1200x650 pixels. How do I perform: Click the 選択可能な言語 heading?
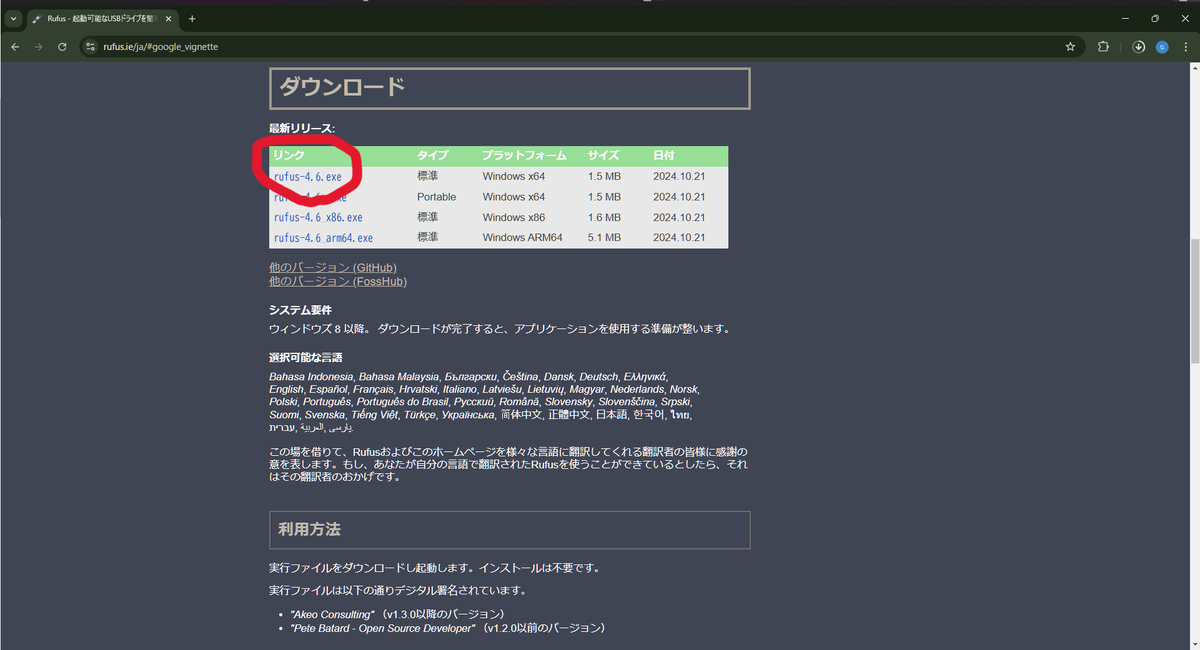click(x=306, y=357)
